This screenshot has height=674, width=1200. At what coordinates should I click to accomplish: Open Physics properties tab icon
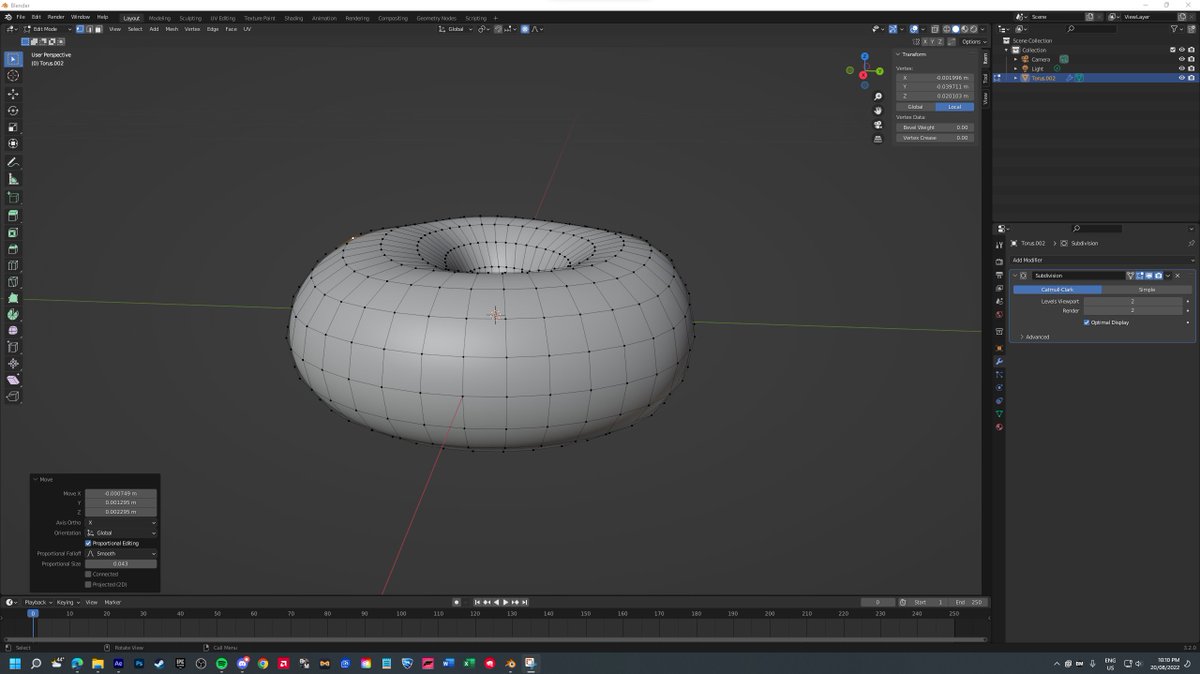(999, 387)
